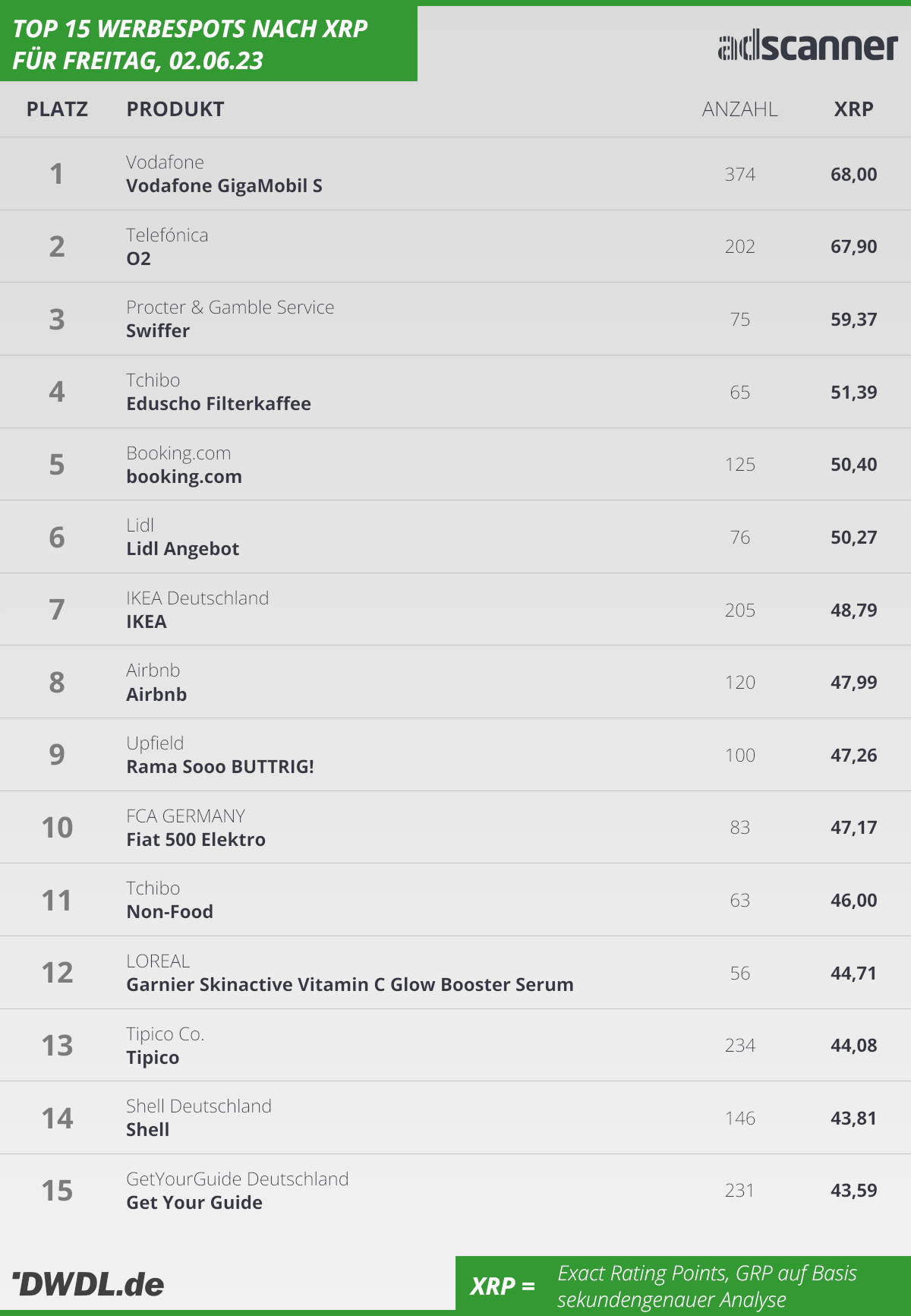
Task: Open the Vodafone GigaMobil S entry
Action: pos(224,186)
